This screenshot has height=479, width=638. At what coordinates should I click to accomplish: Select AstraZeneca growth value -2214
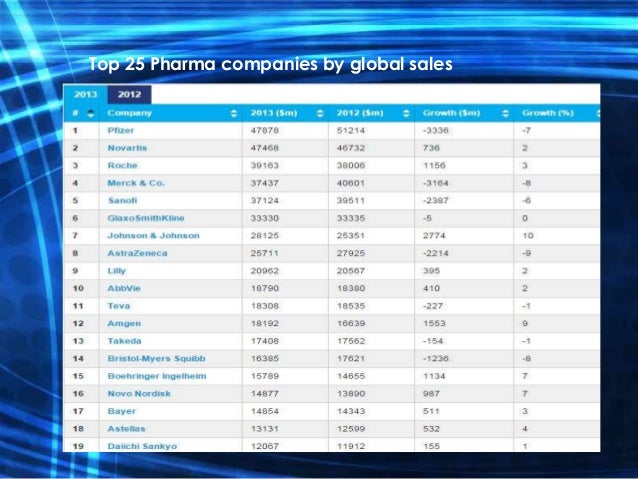click(x=435, y=253)
